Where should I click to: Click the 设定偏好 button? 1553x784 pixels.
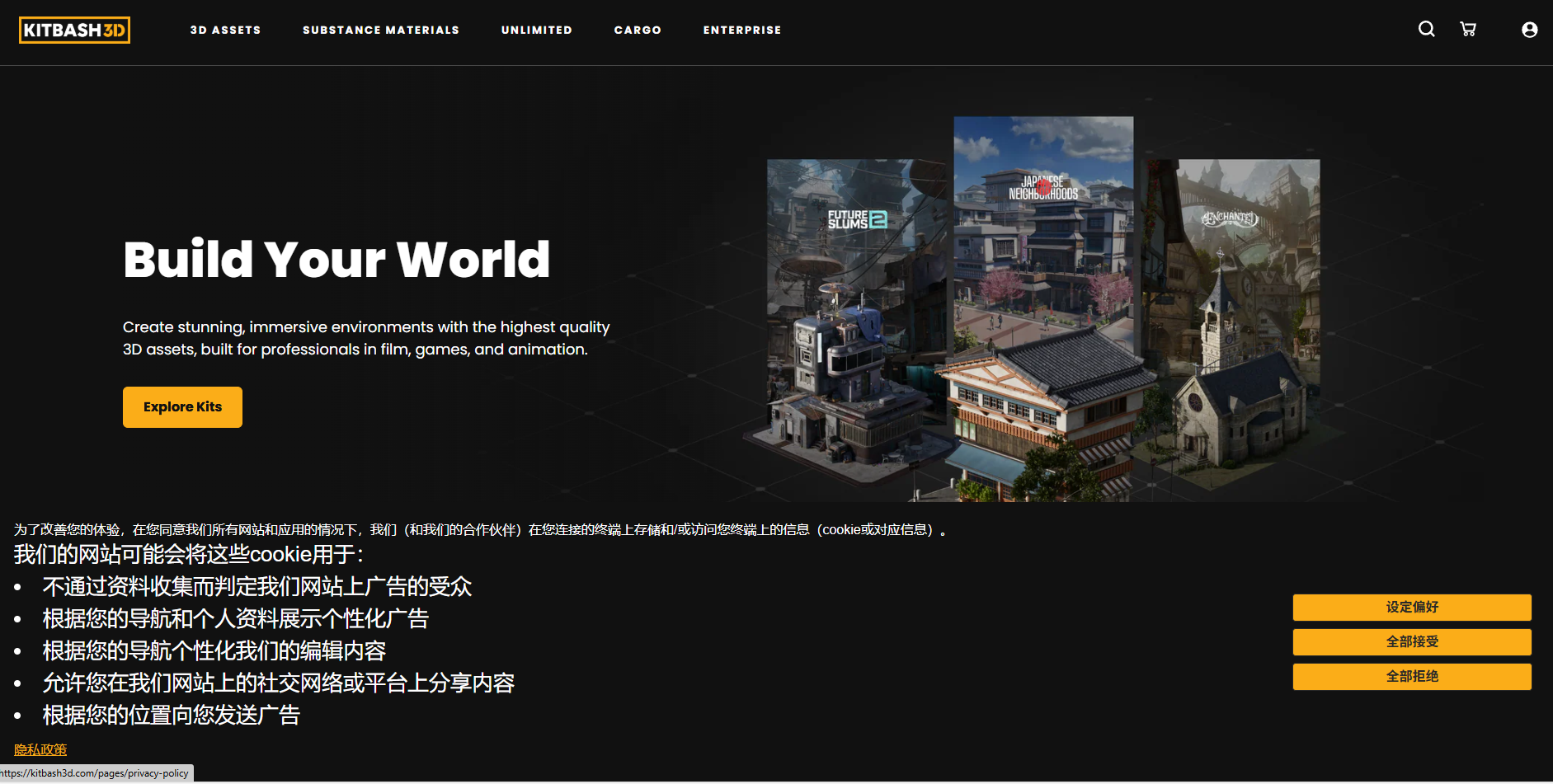pos(1412,608)
